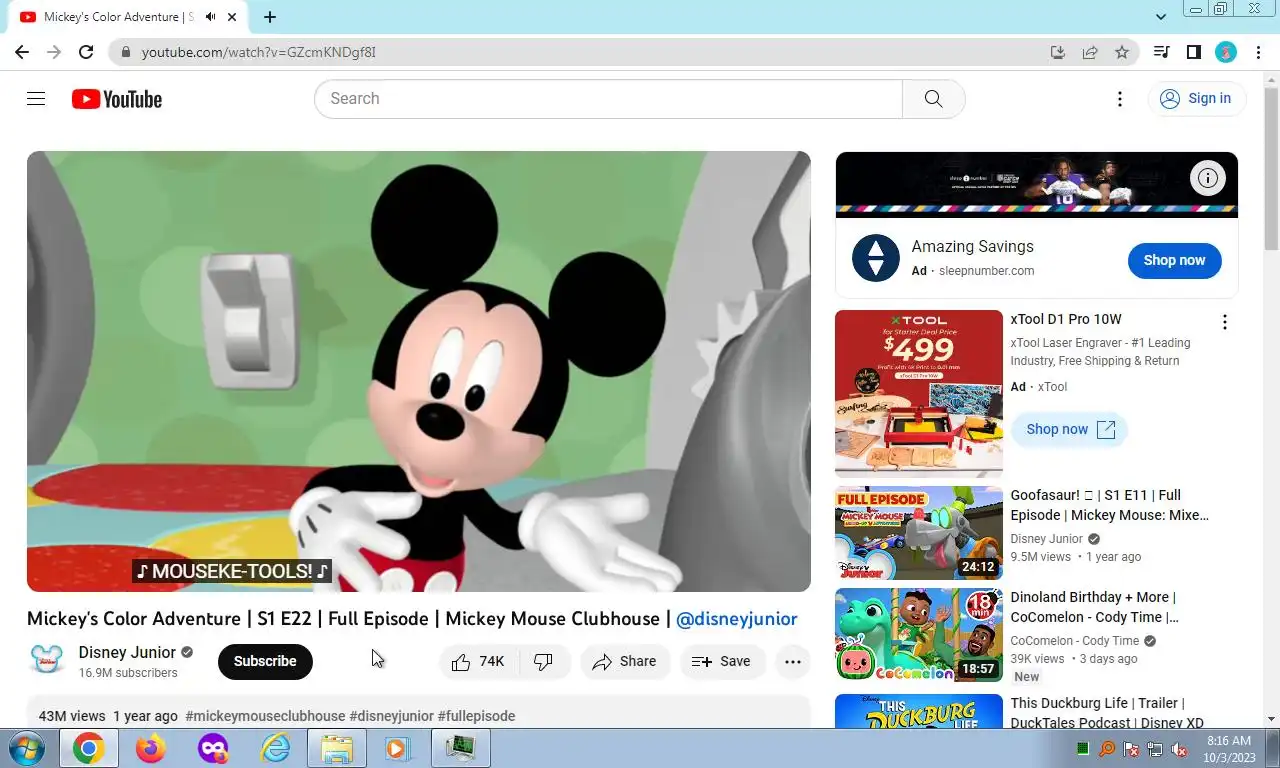Launch Firefox from the taskbar
This screenshot has width=1280, height=768.
click(x=151, y=748)
